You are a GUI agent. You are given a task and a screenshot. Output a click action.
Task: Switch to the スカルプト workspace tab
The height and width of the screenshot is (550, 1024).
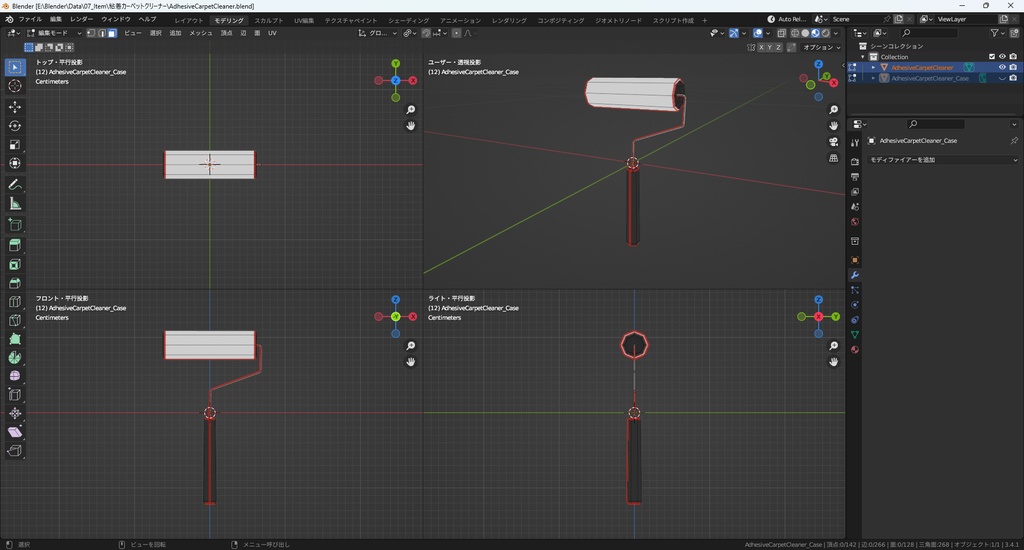(268, 20)
